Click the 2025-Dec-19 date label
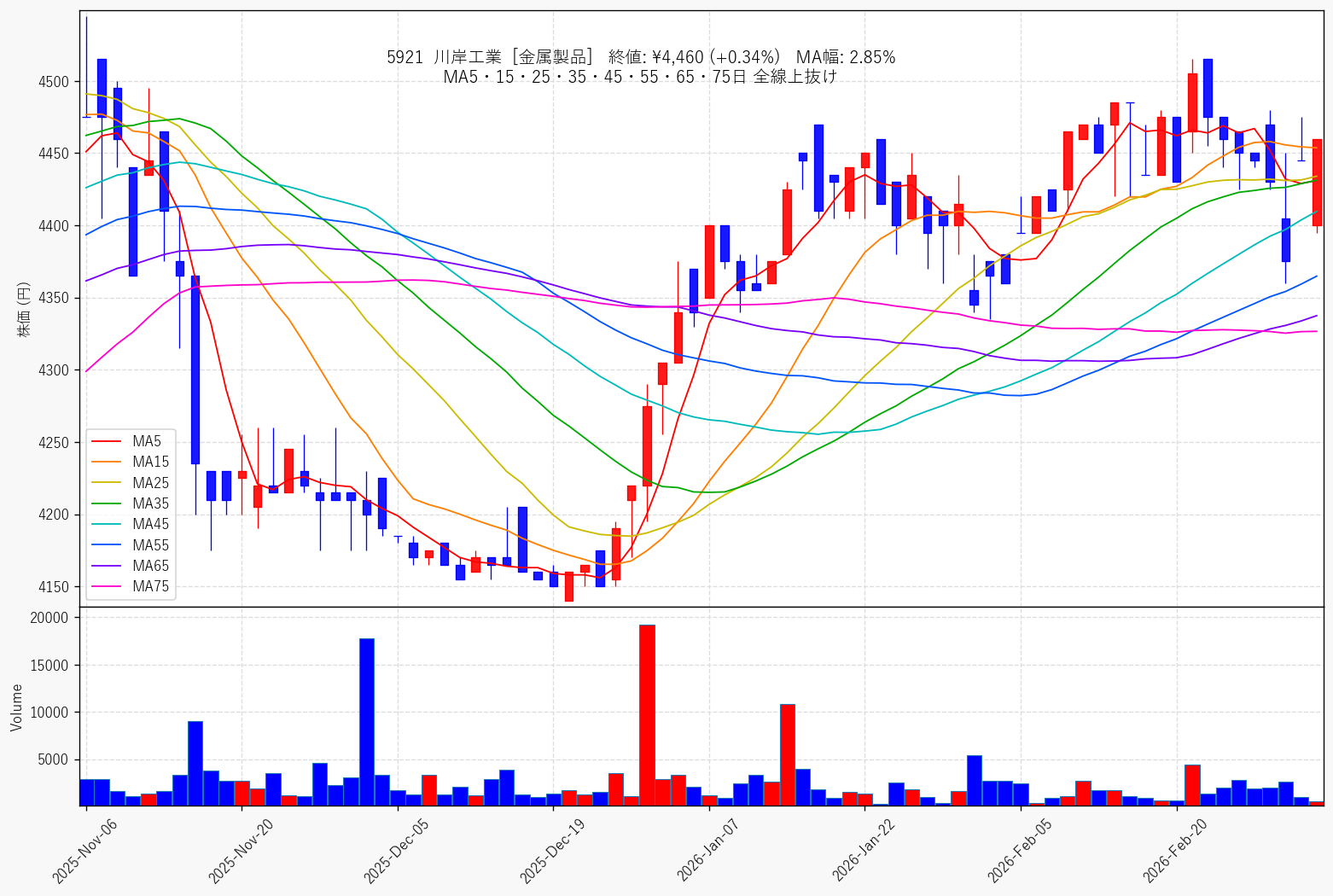The height and width of the screenshot is (896, 1333). tap(551, 850)
